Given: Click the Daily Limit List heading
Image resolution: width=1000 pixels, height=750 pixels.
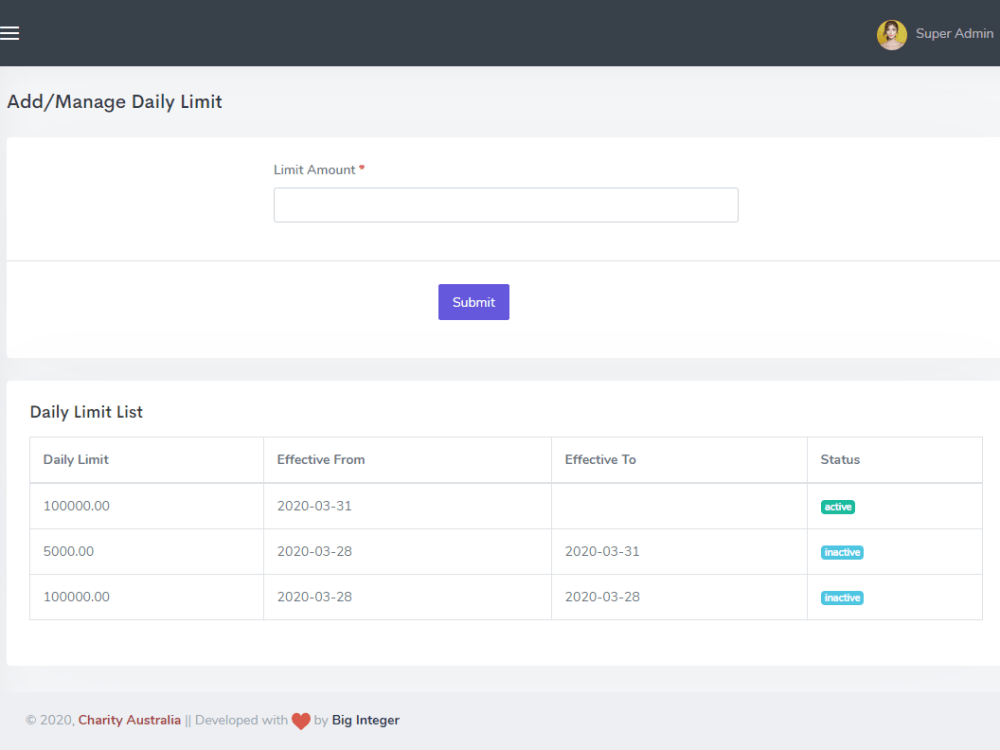Looking at the screenshot, I should click(x=86, y=412).
